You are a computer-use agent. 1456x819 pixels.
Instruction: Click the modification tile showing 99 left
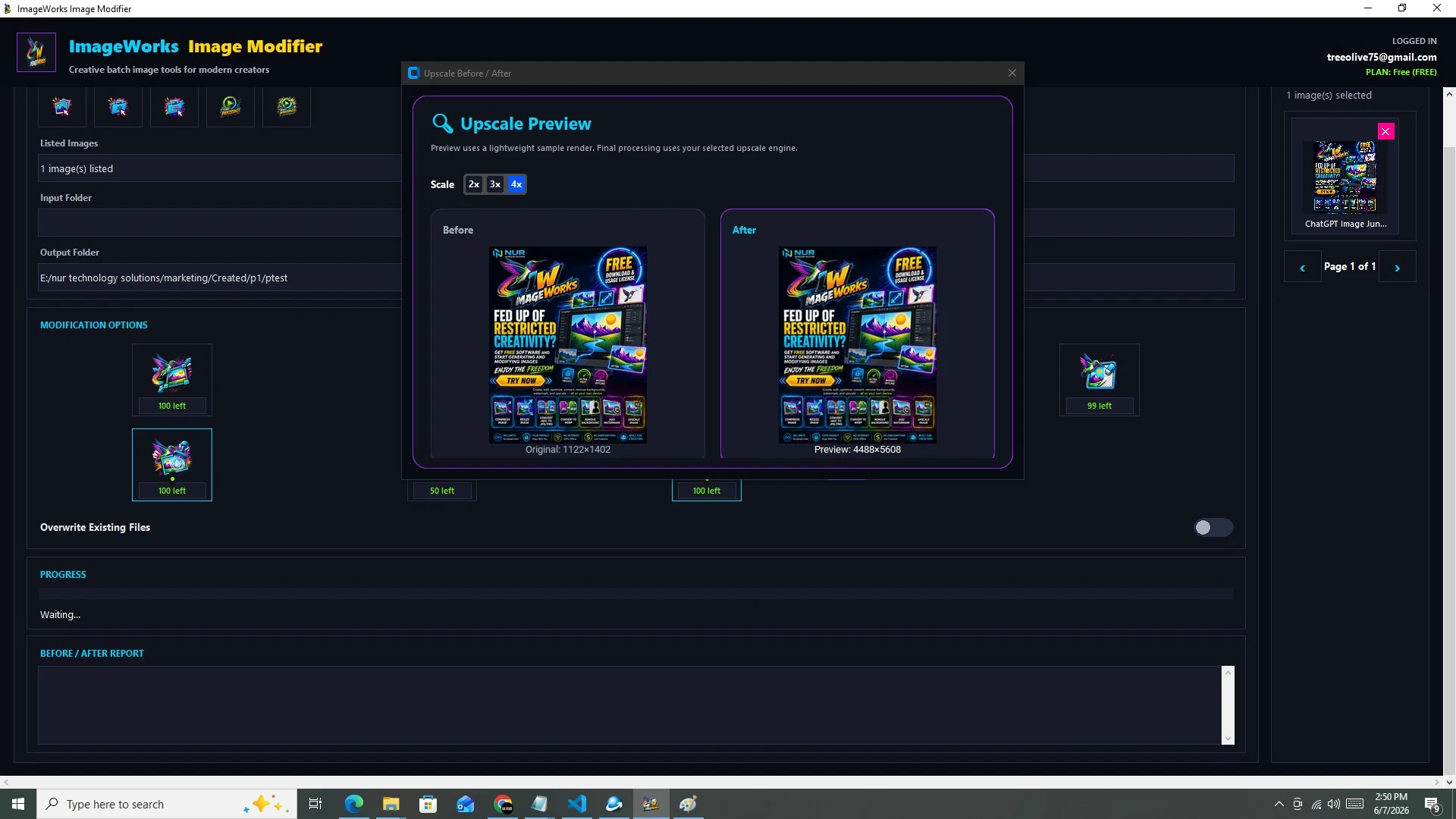pos(1100,380)
